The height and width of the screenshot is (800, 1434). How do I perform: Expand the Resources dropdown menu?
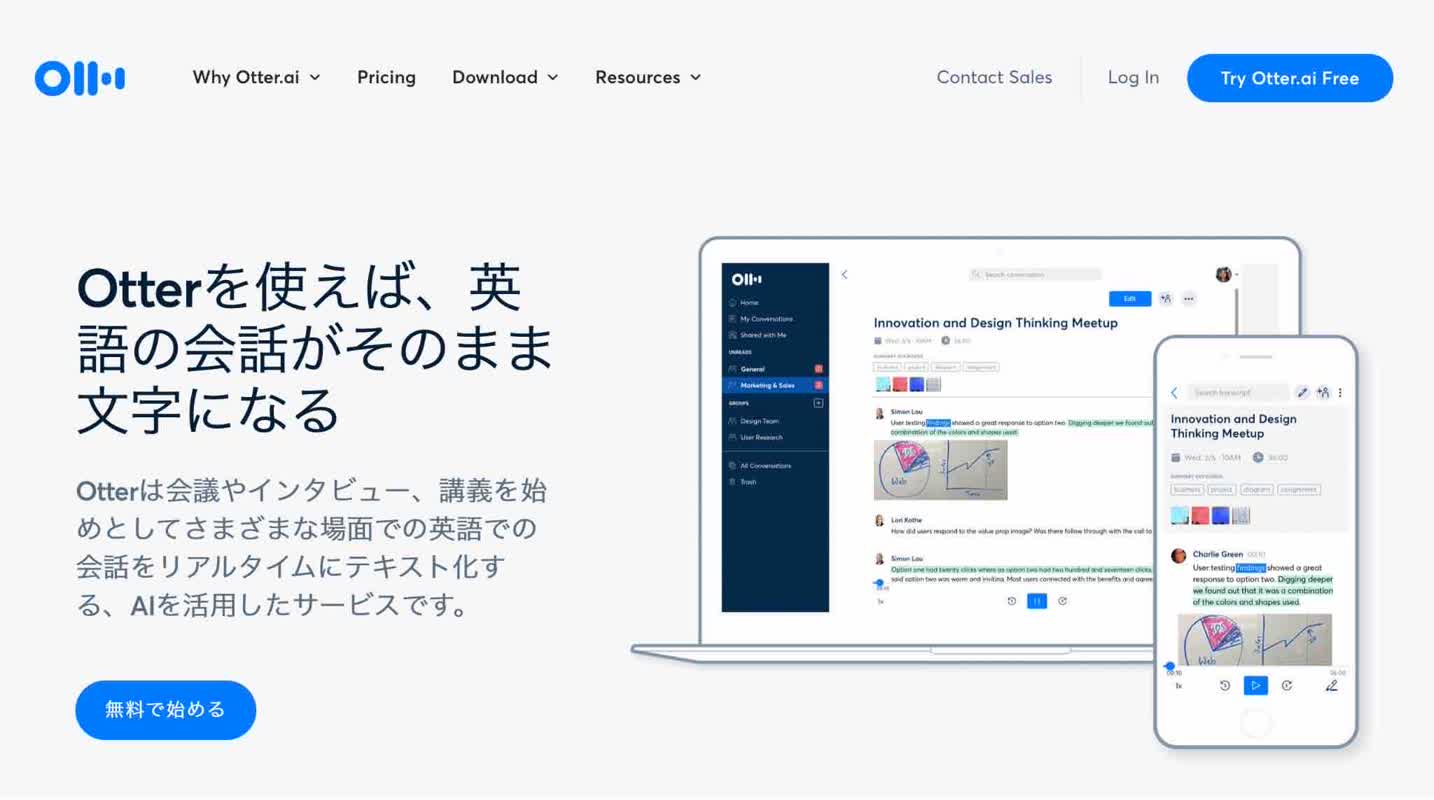(x=648, y=77)
